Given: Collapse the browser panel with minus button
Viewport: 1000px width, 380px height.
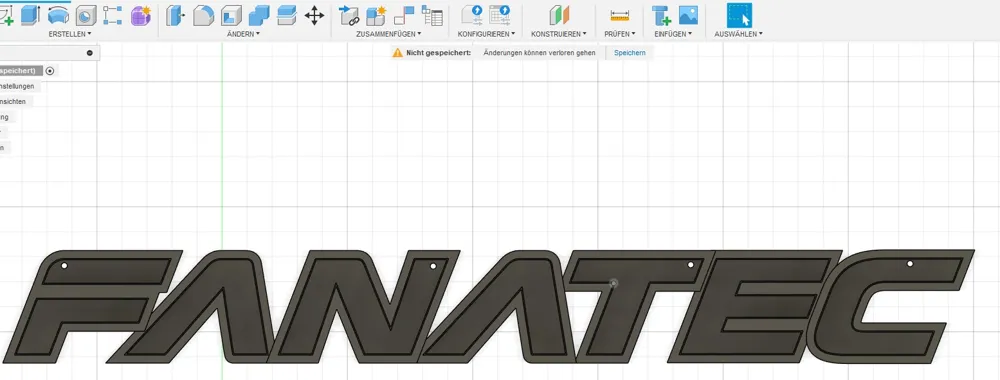Looking at the screenshot, I should (89, 53).
